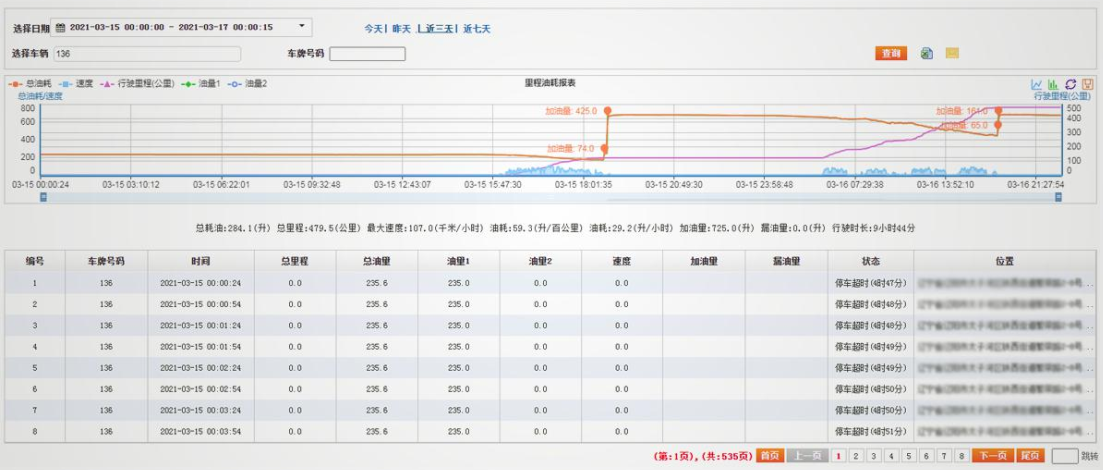This screenshot has width=1103, height=470.
Task: Click status 停车超时(4时47分) in row 1
Action: [869, 284]
